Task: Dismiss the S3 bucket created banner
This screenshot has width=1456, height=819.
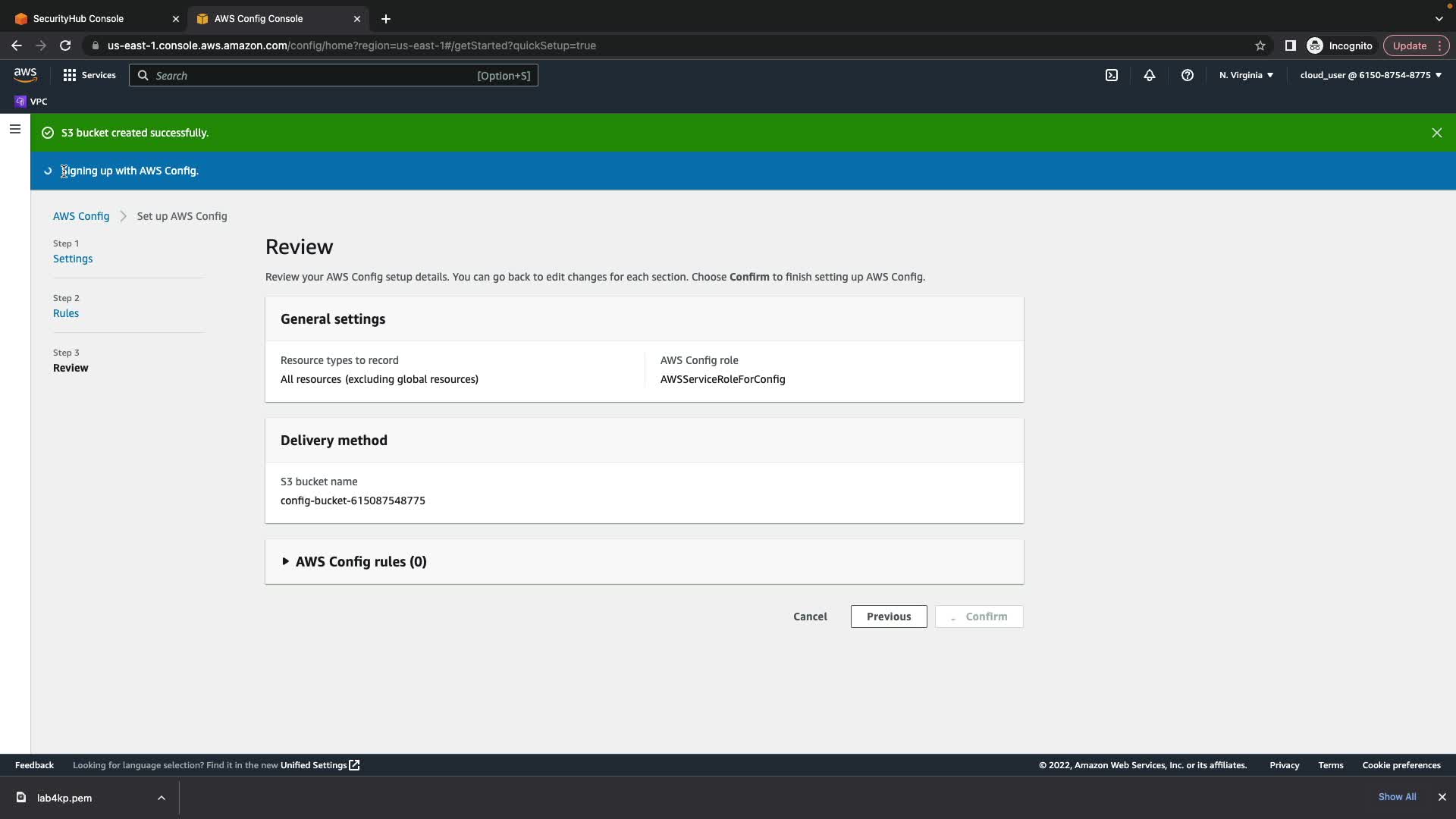Action: coord(1436,133)
